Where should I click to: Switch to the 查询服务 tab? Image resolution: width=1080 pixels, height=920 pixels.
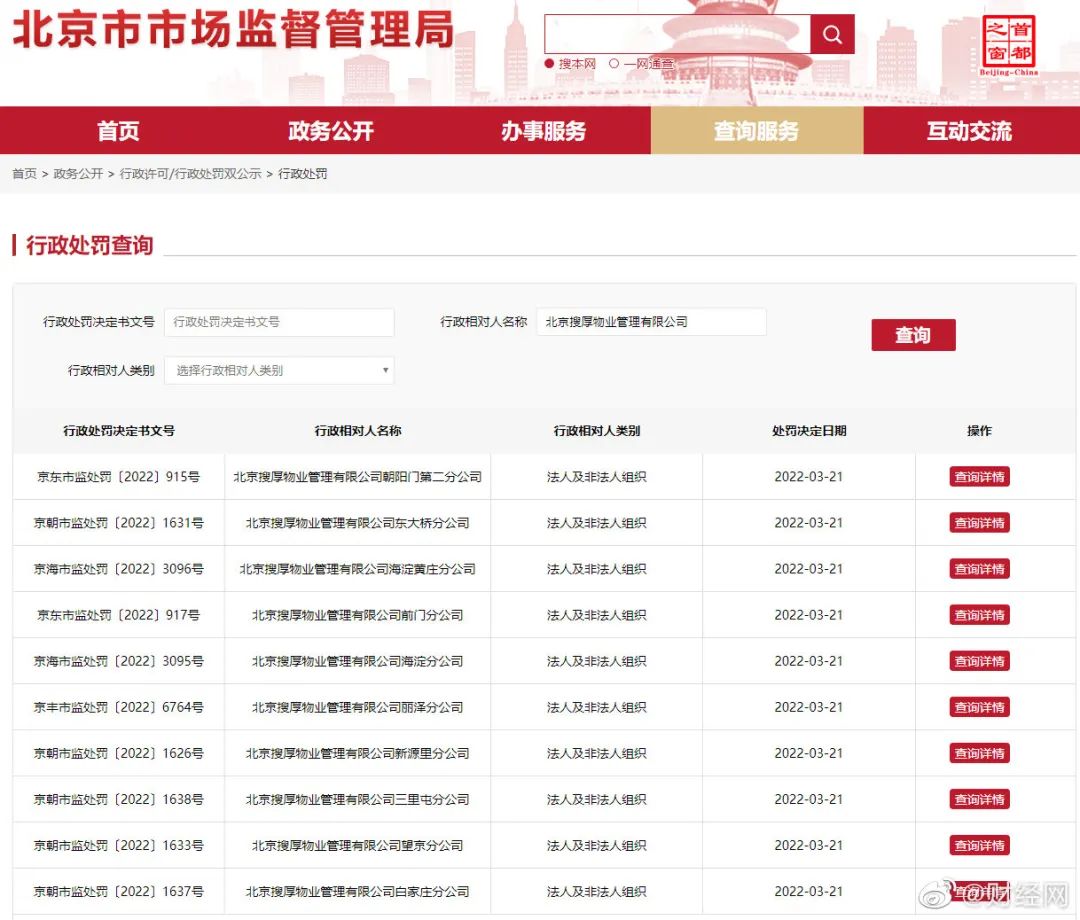coord(756,129)
